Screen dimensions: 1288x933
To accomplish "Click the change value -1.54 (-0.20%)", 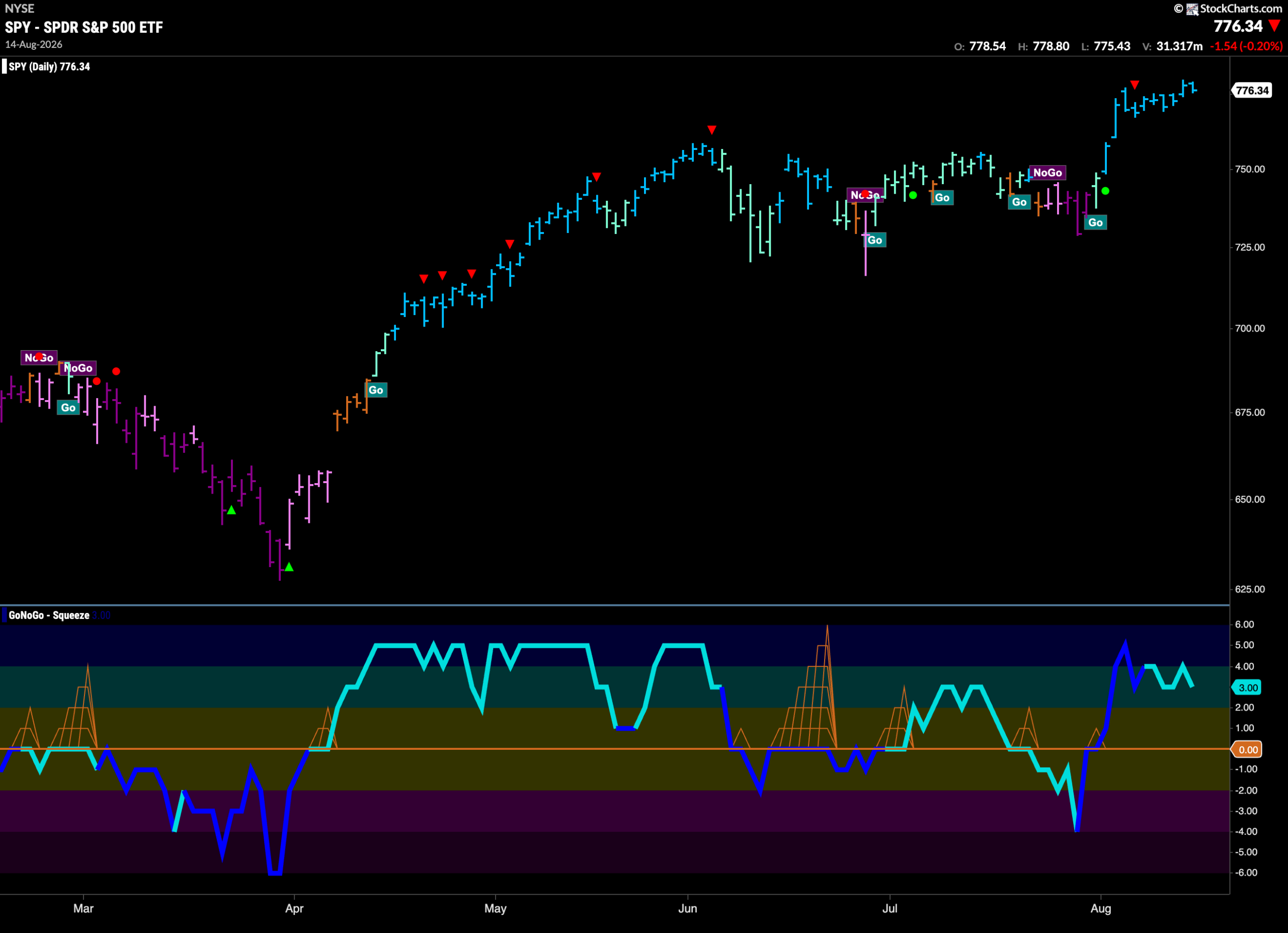I will pos(1247,46).
